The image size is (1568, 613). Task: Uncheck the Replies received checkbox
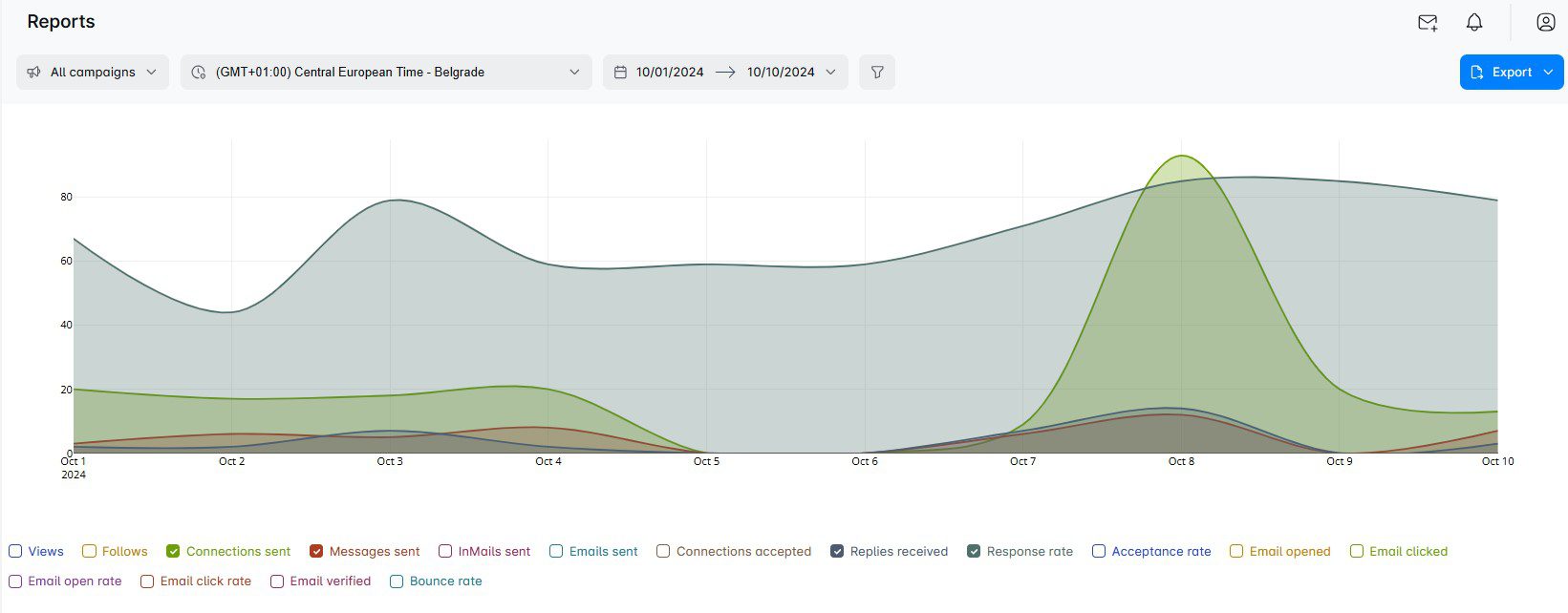point(837,551)
